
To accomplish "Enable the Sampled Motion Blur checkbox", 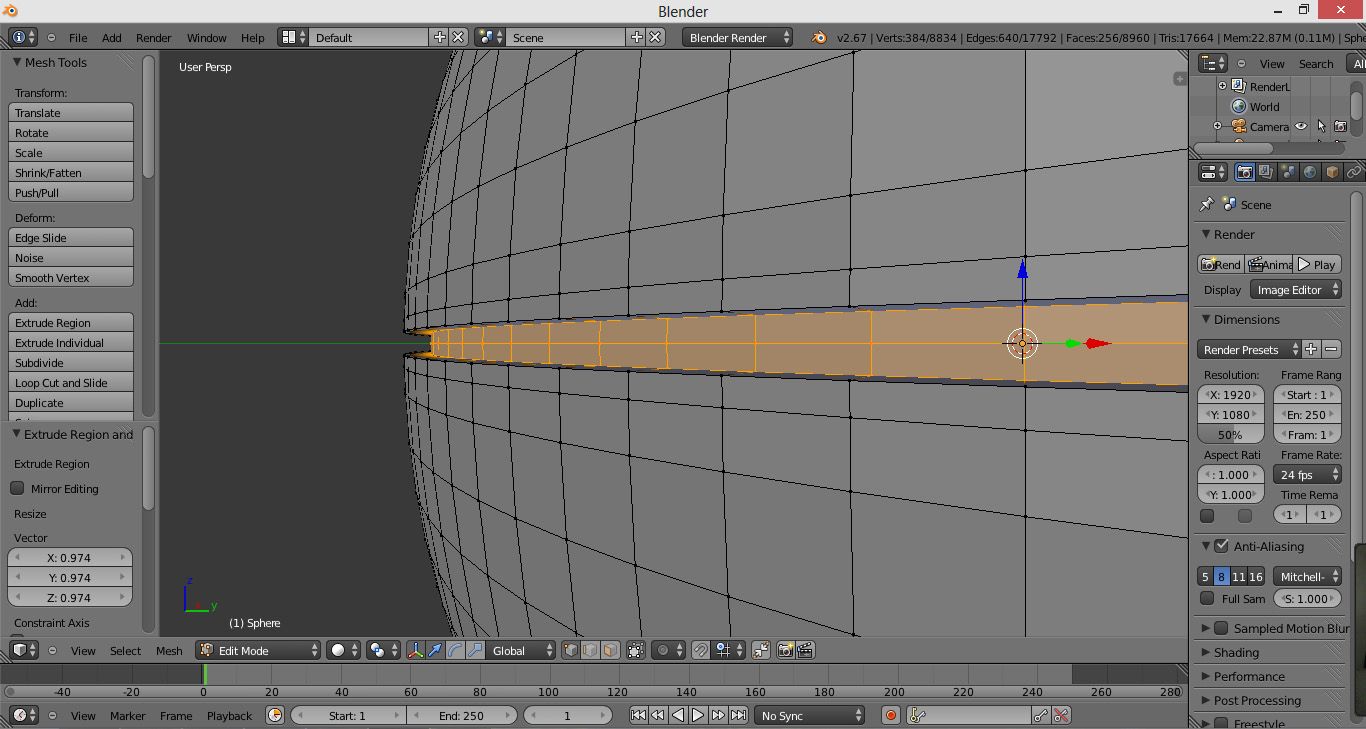I will (x=1221, y=628).
